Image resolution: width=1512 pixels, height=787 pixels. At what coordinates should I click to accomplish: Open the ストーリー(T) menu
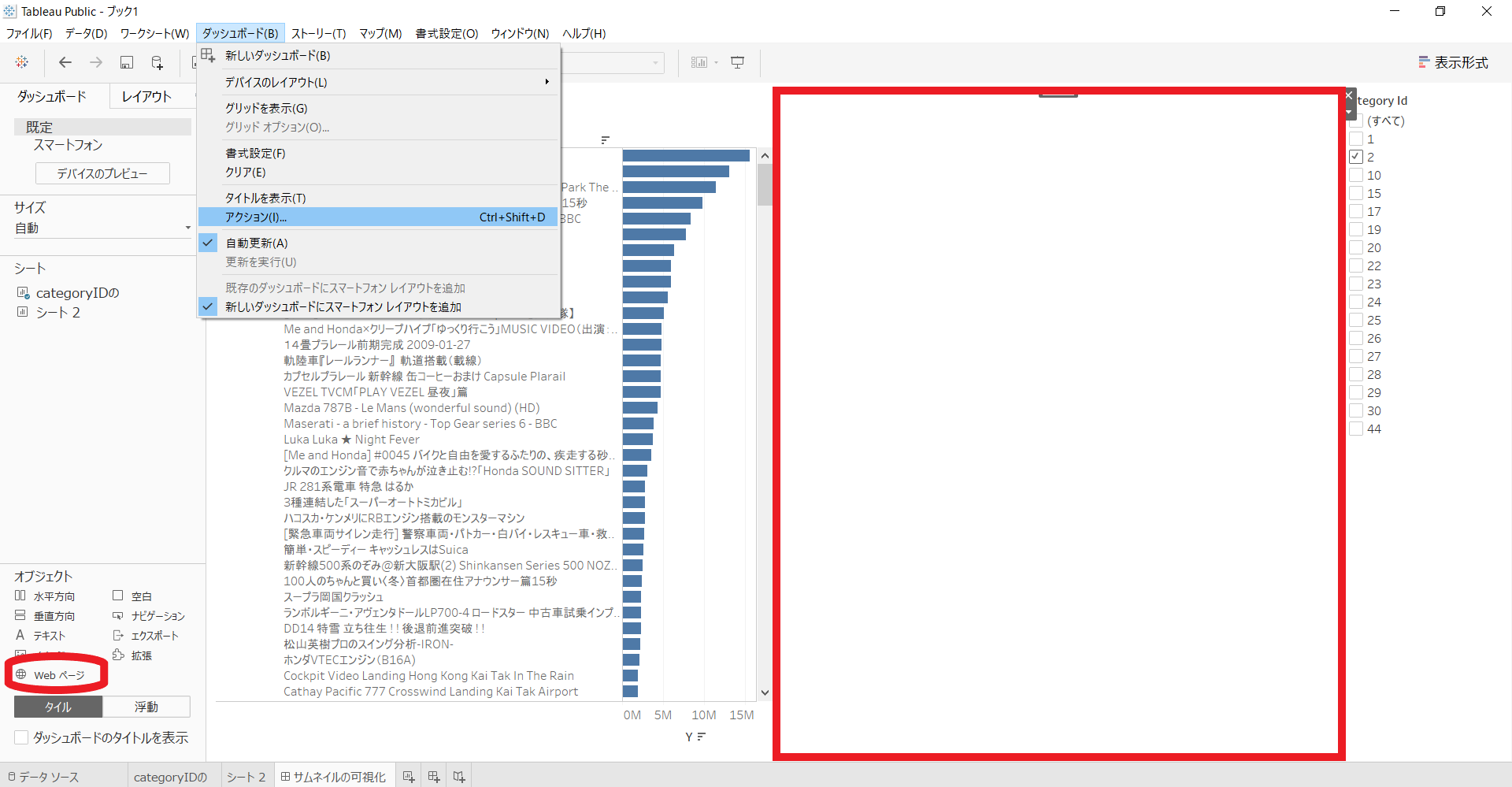(319, 33)
